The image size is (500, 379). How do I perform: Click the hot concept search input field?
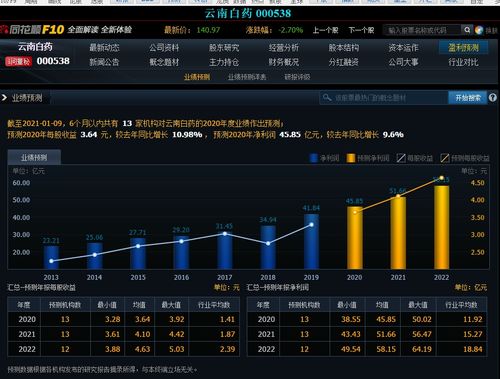[x=383, y=98]
